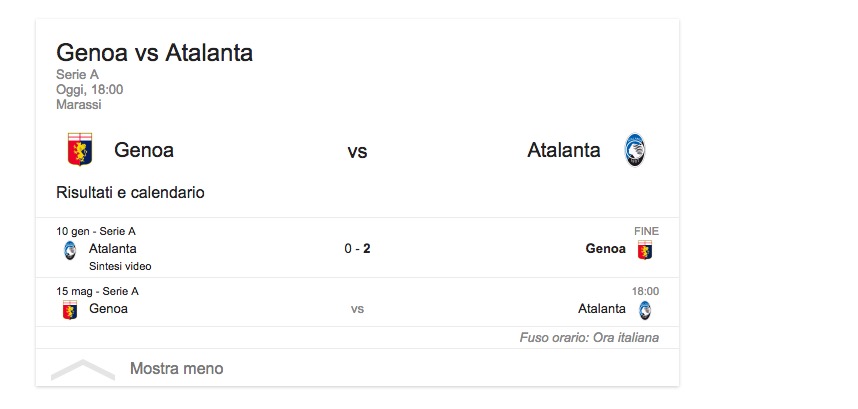The image size is (858, 409).
Task: Click the Risultati e calendario heading
Action: point(130,192)
